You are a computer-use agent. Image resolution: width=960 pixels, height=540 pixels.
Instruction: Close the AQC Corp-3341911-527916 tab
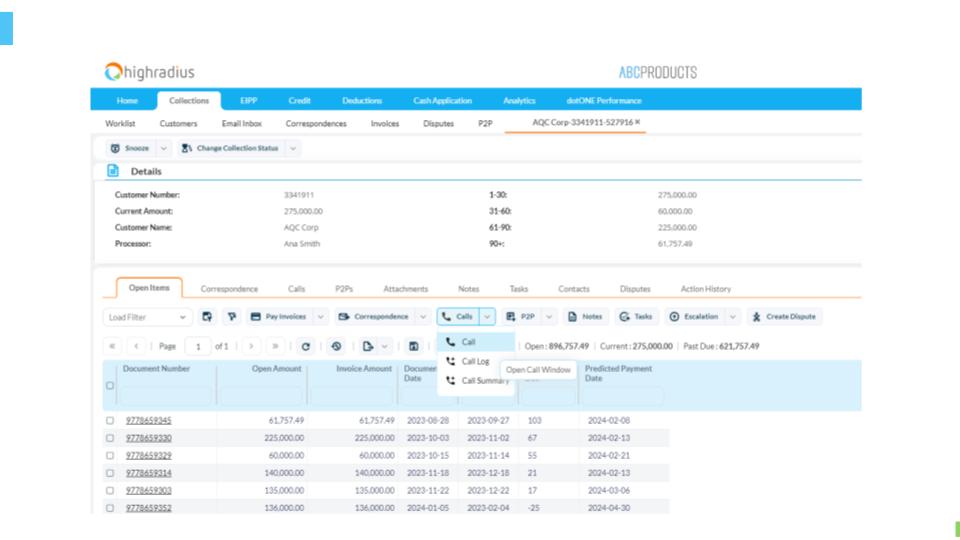638,122
